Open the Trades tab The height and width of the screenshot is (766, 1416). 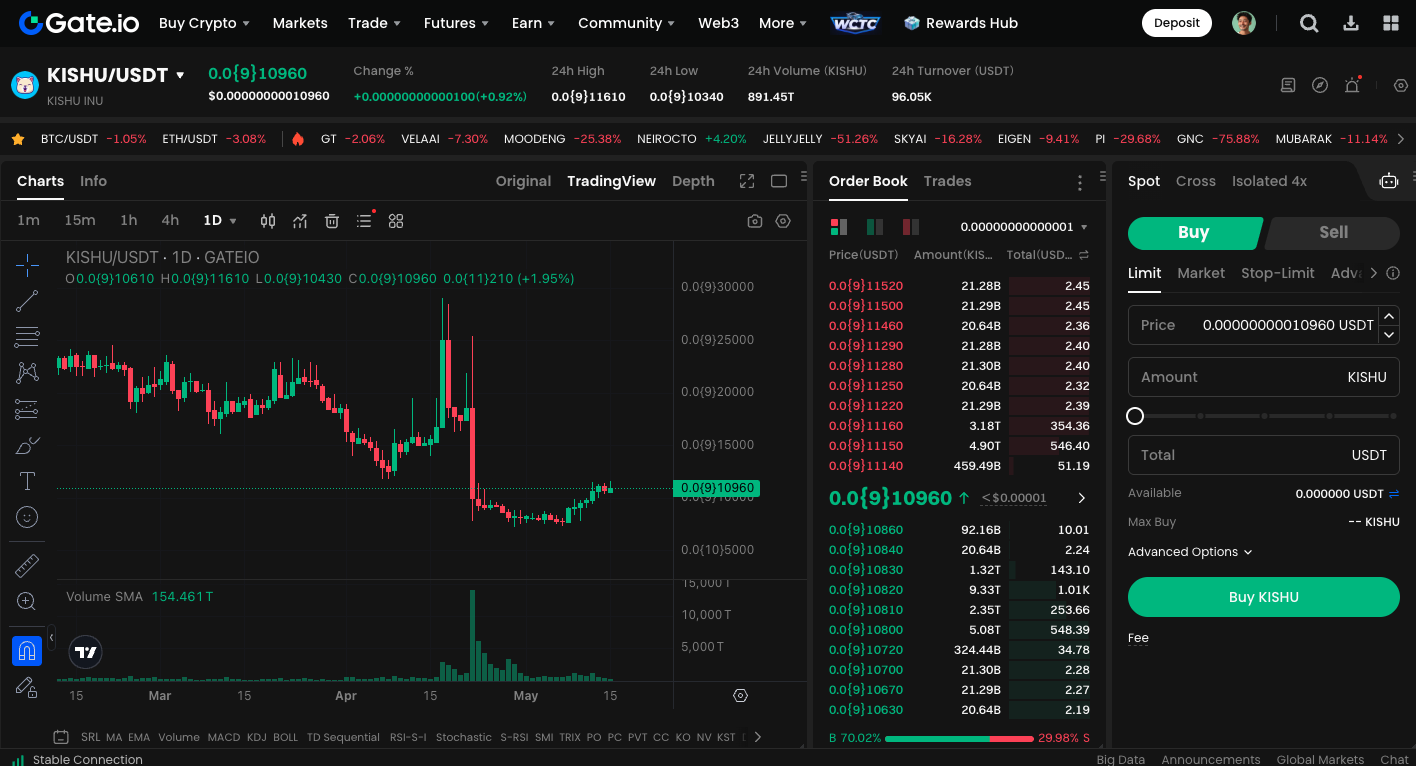948,181
